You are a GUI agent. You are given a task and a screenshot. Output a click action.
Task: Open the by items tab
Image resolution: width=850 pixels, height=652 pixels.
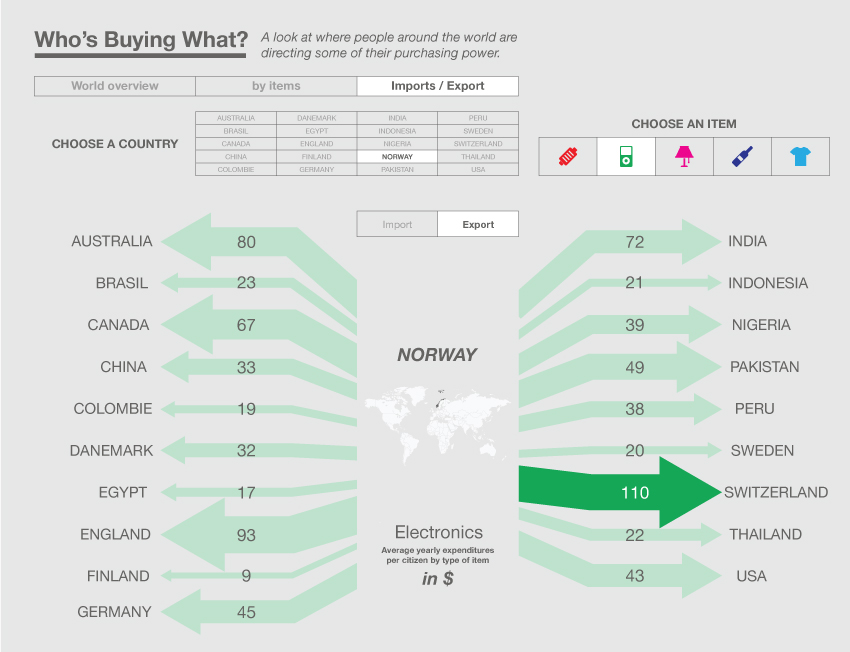[276, 86]
